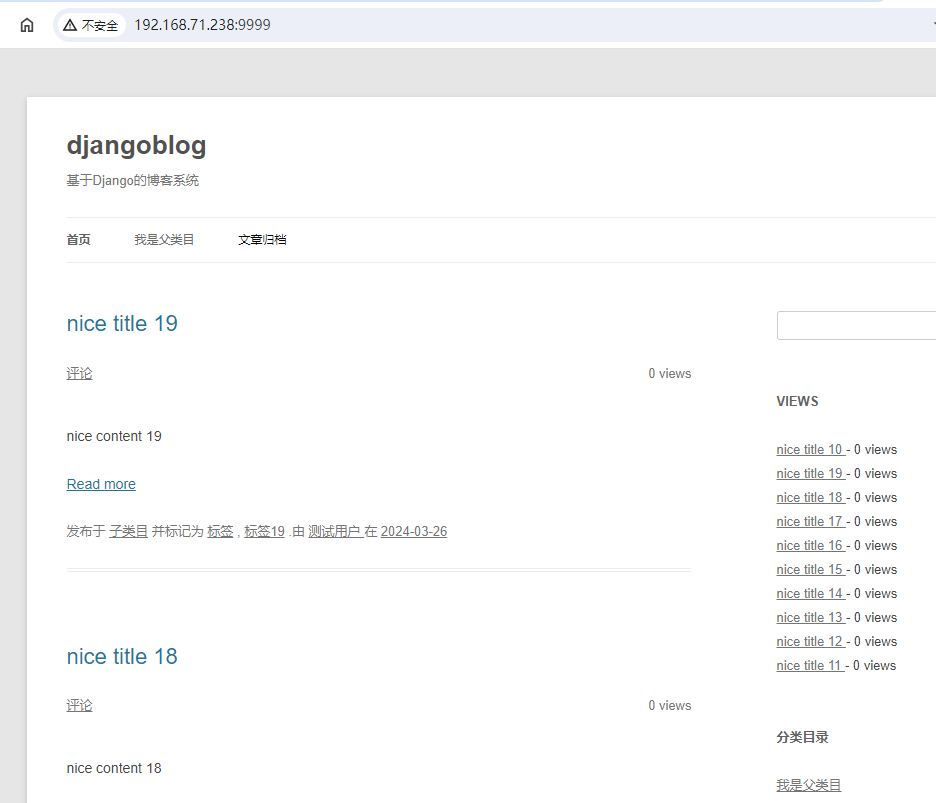The width and height of the screenshot is (936, 803).
Task: Open 我是父类目 under 分类目录
Action: pyautogui.click(x=808, y=785)
